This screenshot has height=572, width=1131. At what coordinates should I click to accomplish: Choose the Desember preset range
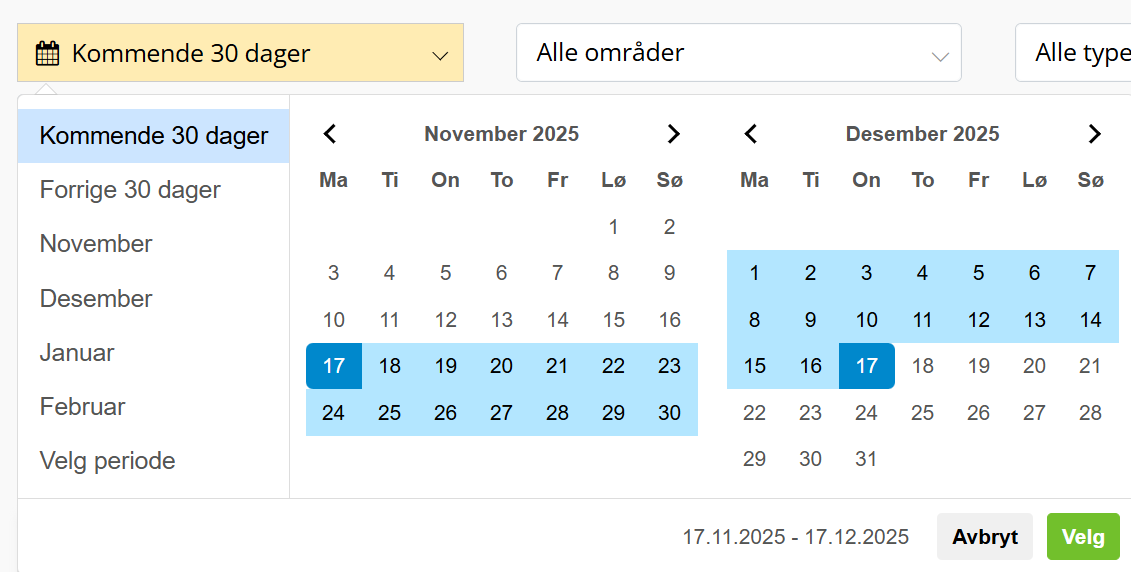(96, 299)
